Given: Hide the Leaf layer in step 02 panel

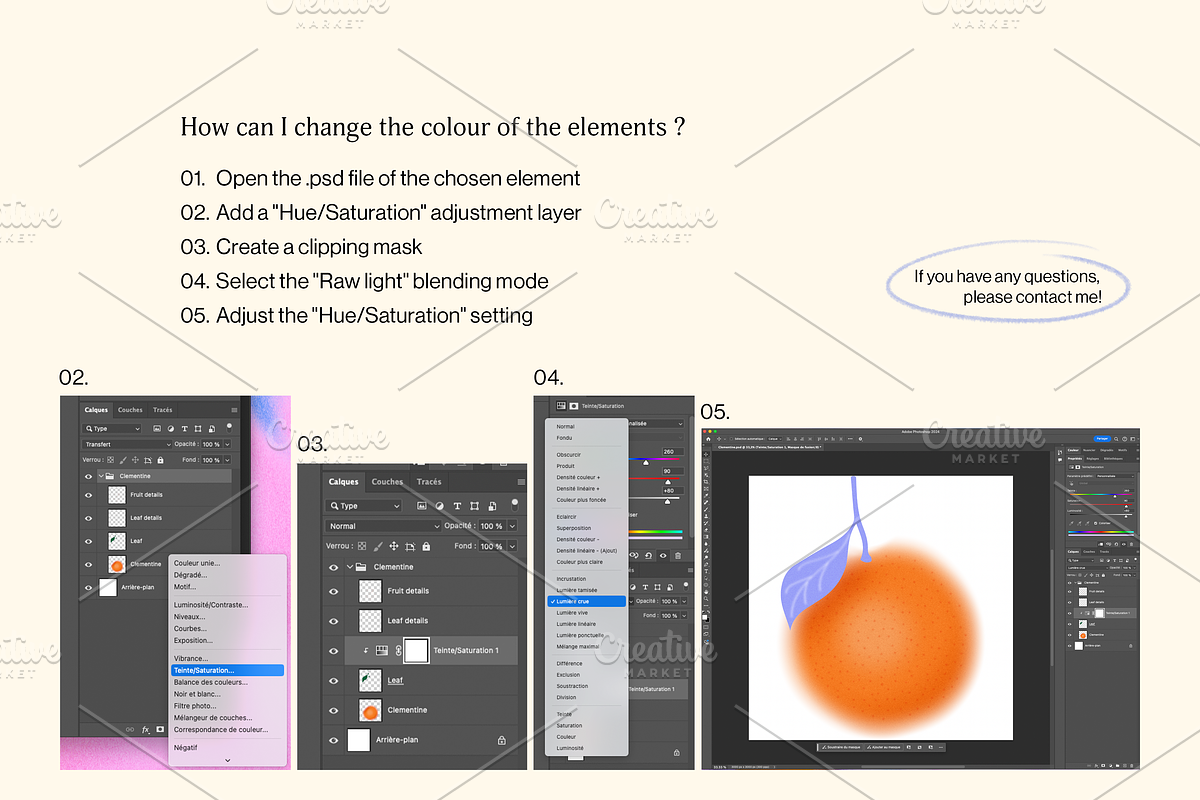Looking at the screenshot, I should pos(88,541).
